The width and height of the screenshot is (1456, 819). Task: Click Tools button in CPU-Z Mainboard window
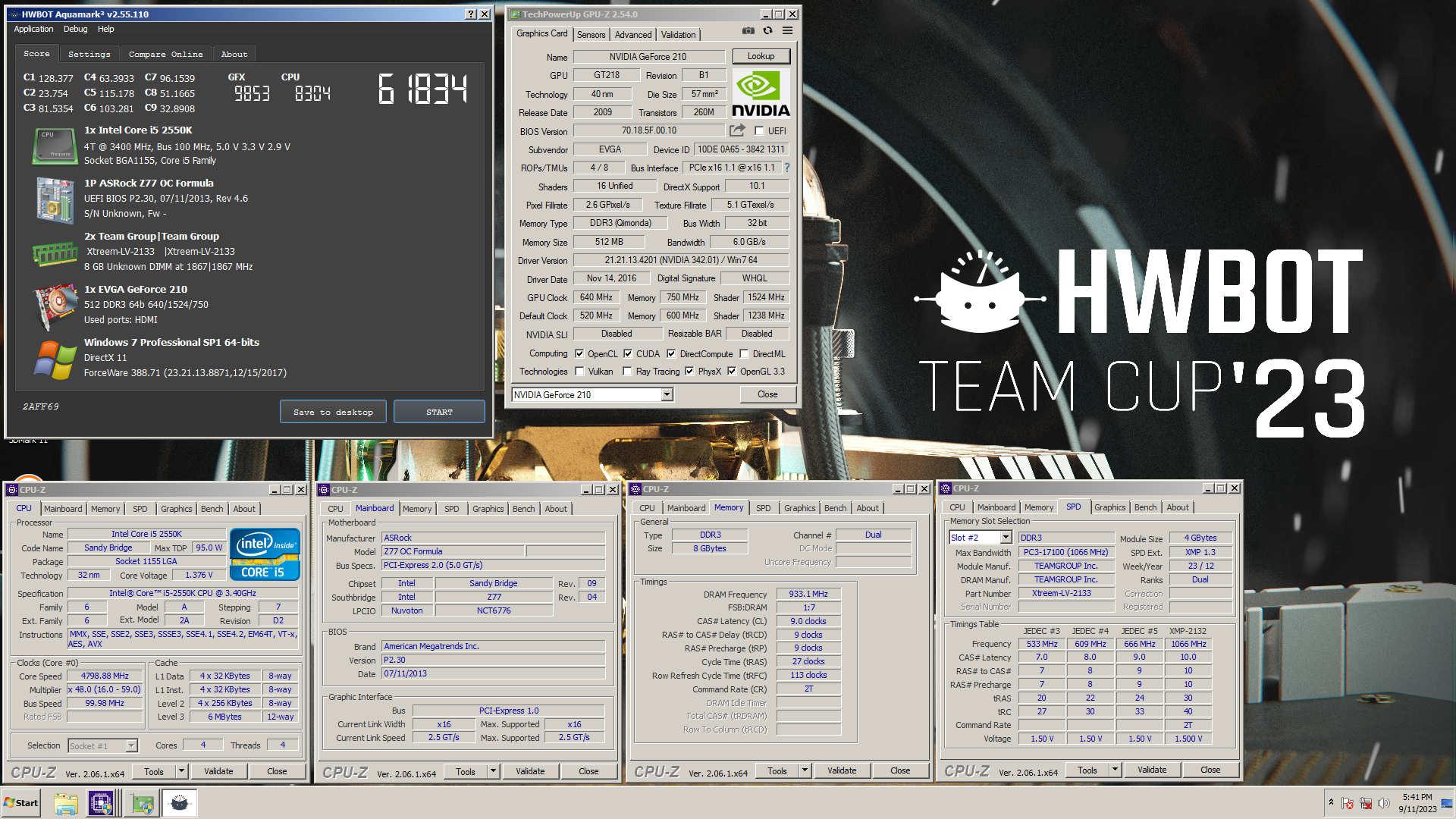tap(466, 771)
